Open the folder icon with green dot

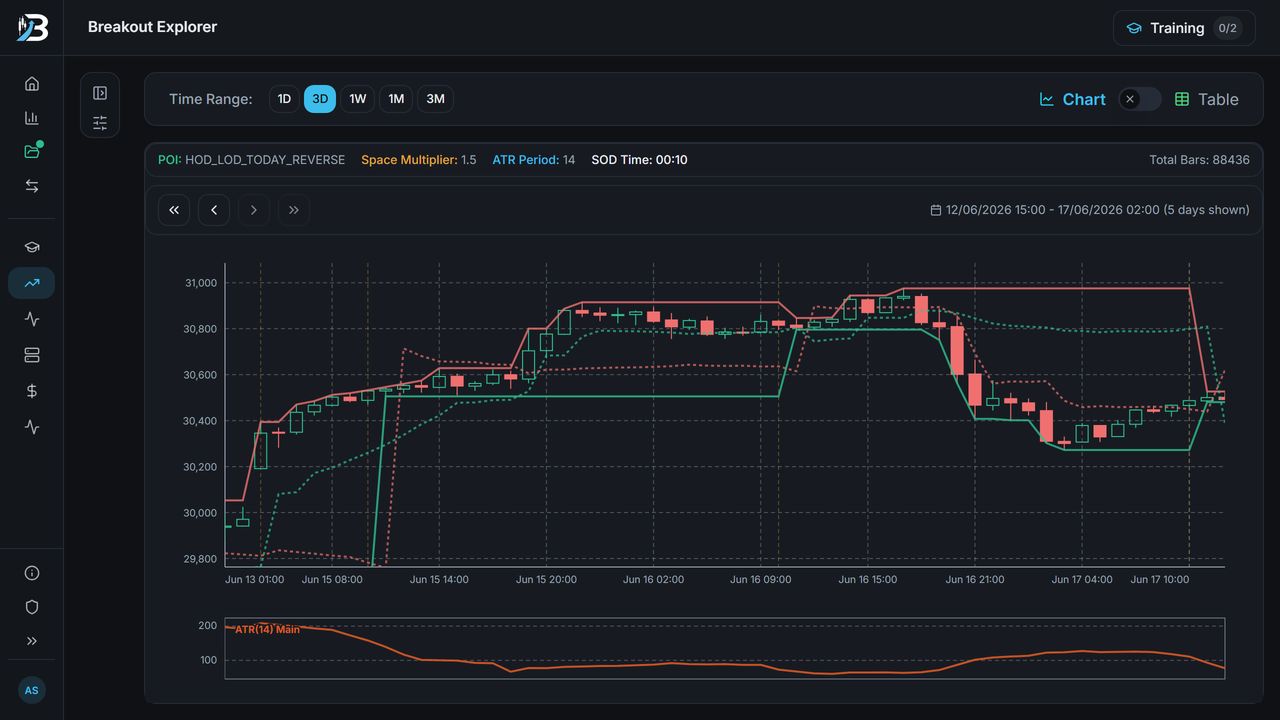(x=32, y=152)
